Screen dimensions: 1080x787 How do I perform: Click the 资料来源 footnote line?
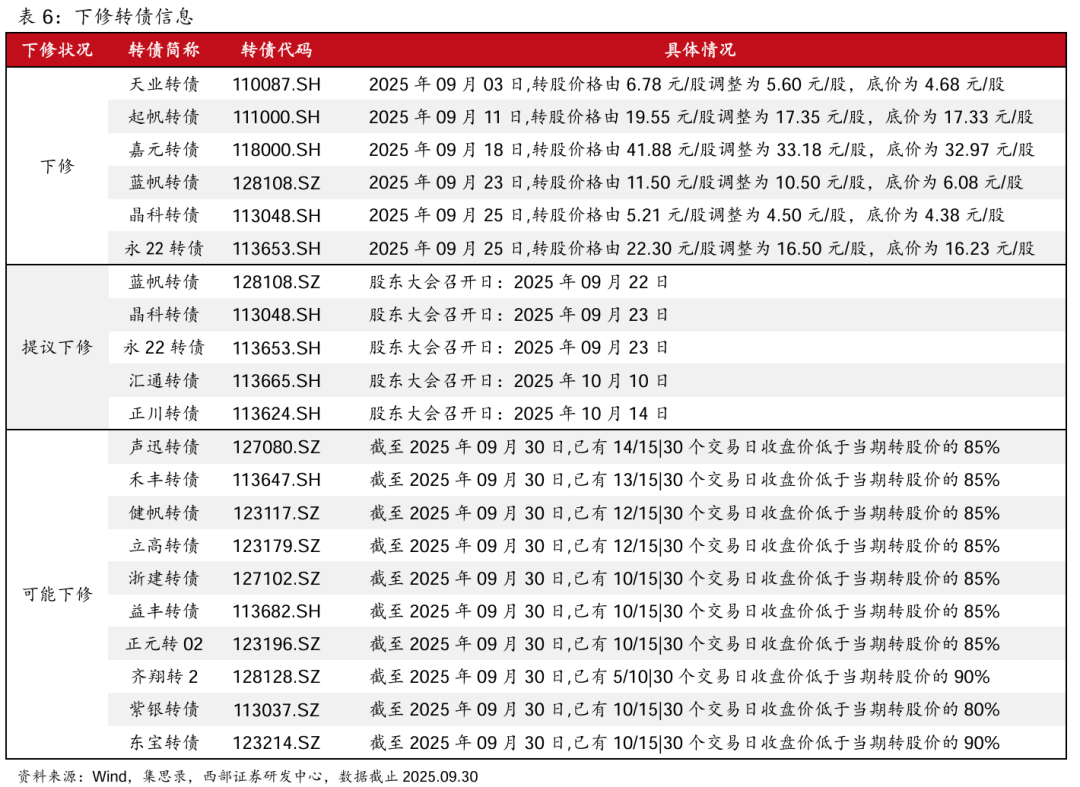pyautogui.click(x=247, y=777)
